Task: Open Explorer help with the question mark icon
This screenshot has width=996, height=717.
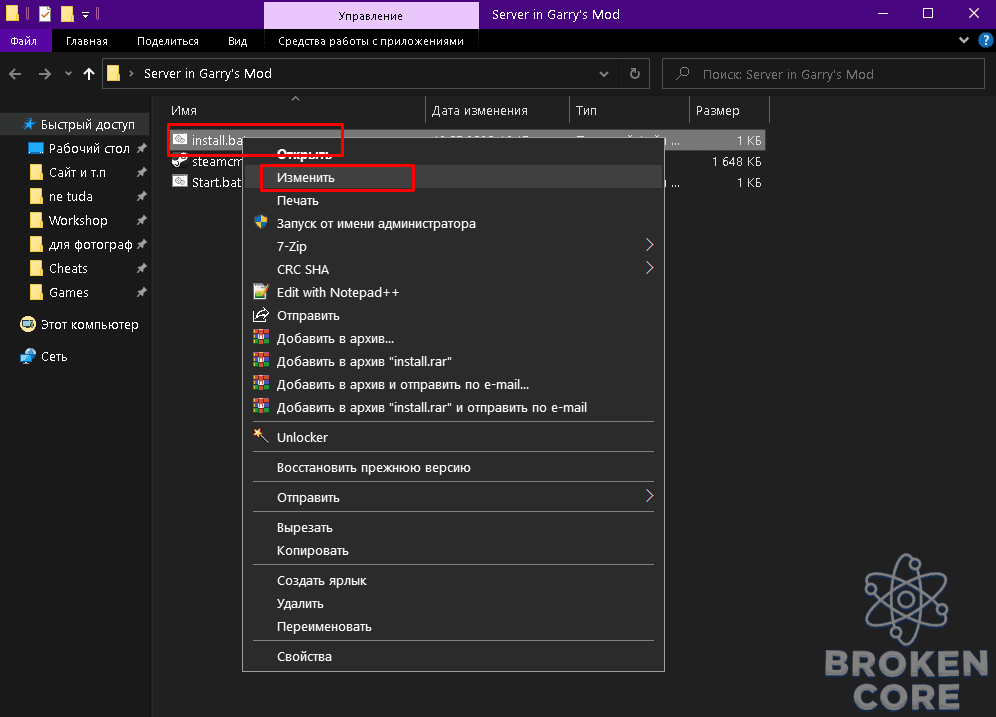Action: pos(985,41)
